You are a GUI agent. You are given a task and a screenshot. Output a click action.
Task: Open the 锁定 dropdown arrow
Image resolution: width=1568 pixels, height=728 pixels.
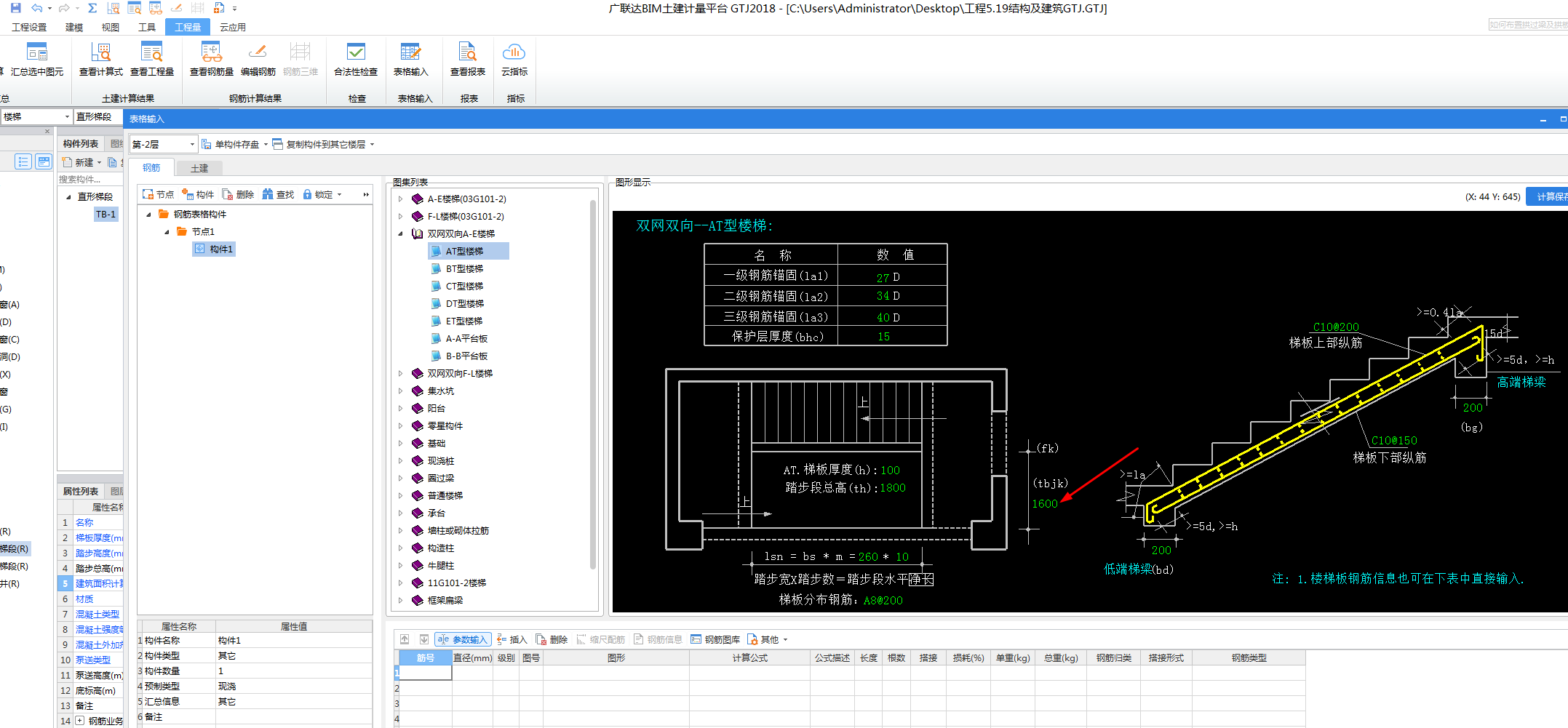[339, 195]
